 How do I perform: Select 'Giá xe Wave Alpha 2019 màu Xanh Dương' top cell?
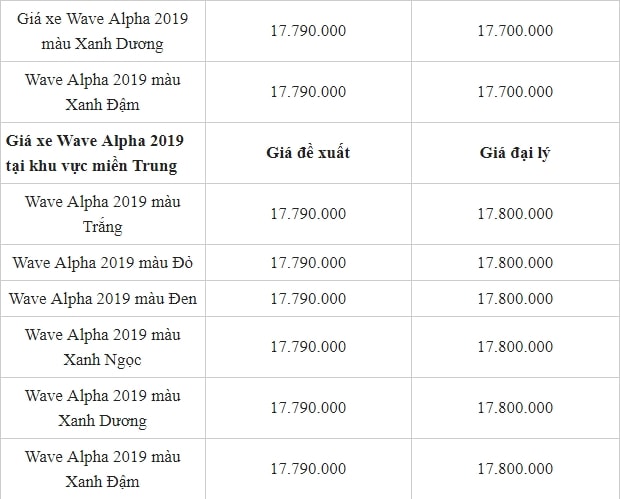tap(103, 31)
